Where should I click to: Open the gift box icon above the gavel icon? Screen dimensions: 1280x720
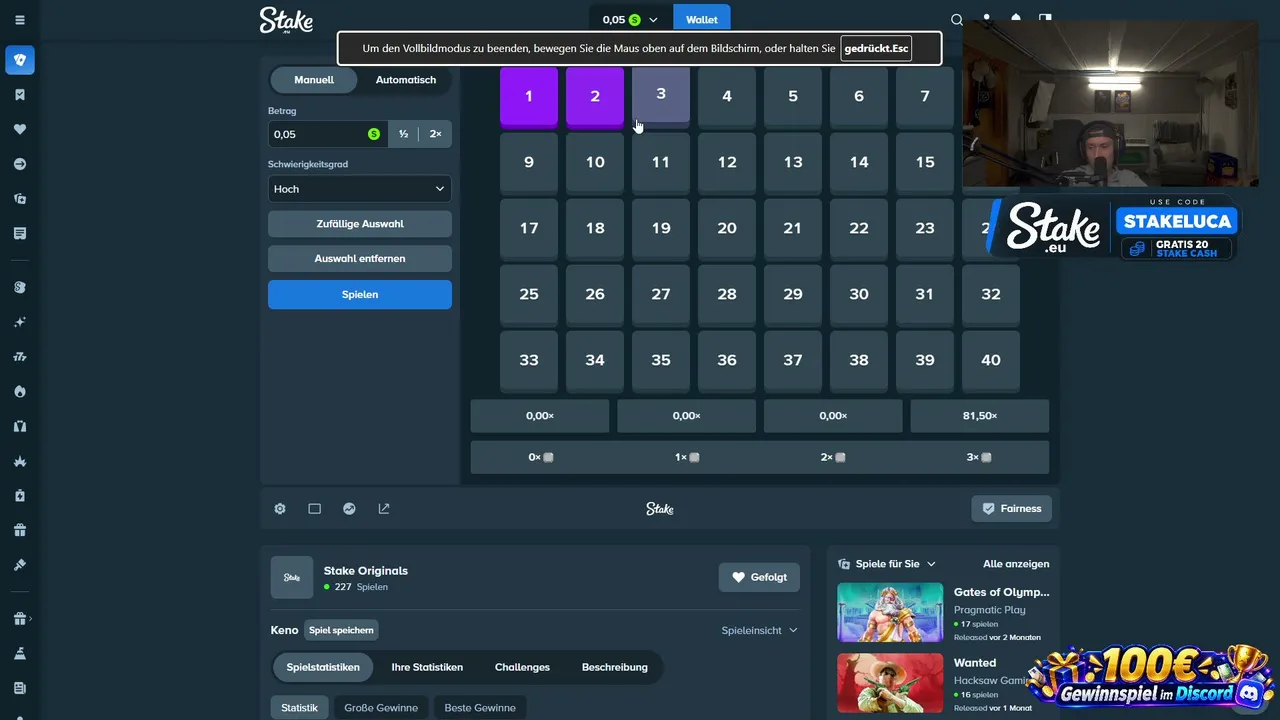[20, 530]
